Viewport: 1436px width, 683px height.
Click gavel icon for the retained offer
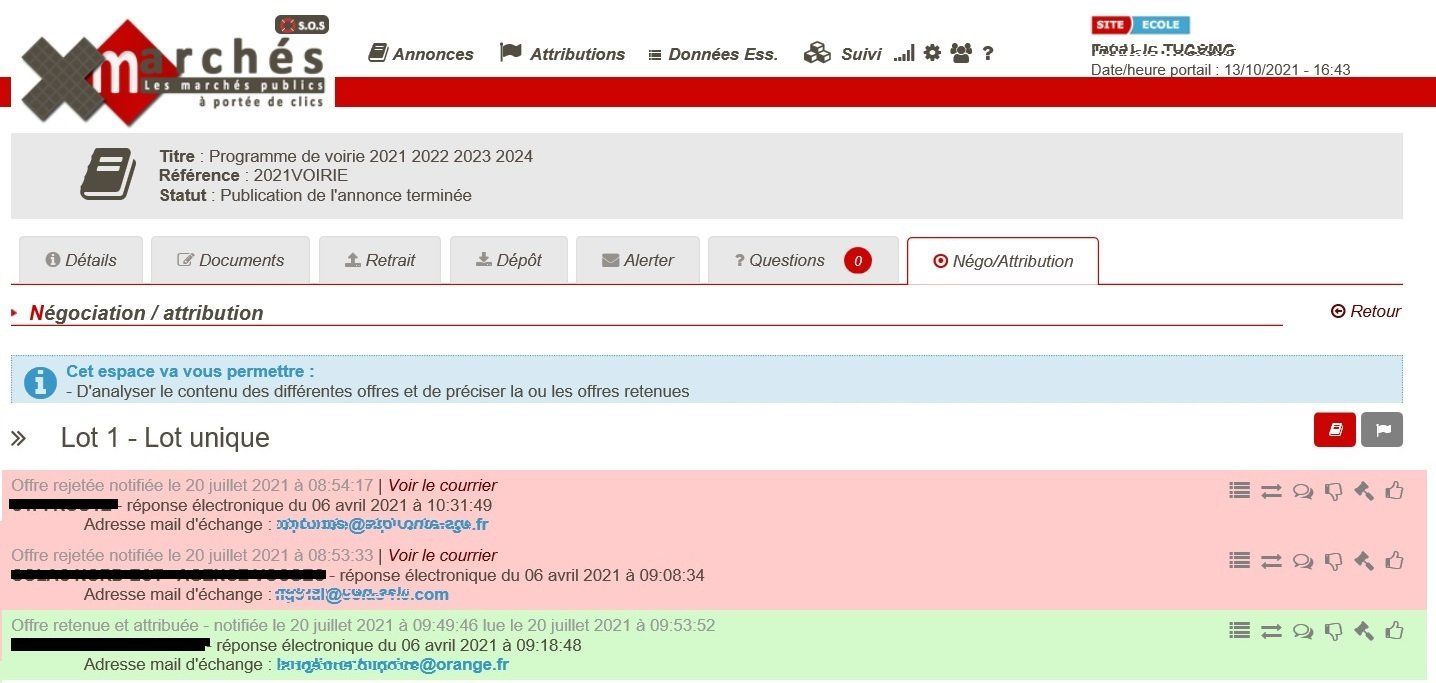pos(1364,630)
